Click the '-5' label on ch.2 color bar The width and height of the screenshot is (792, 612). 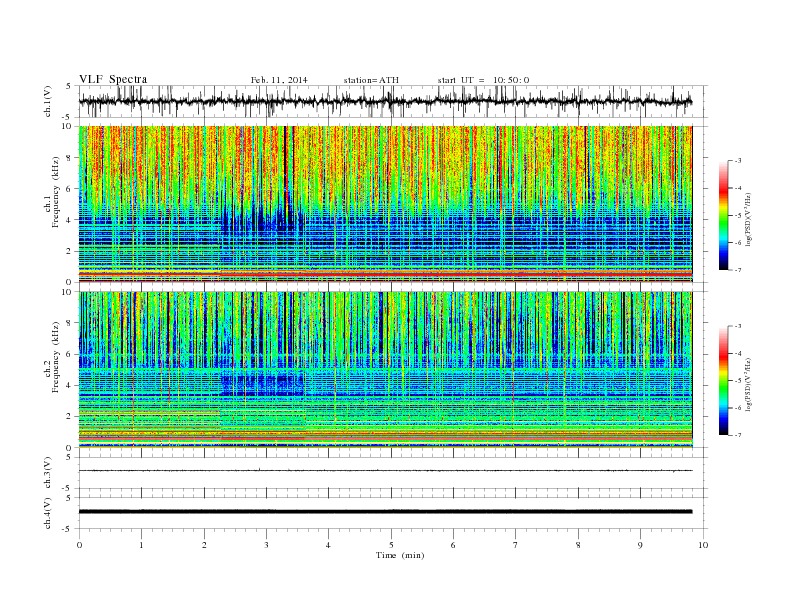737,381
